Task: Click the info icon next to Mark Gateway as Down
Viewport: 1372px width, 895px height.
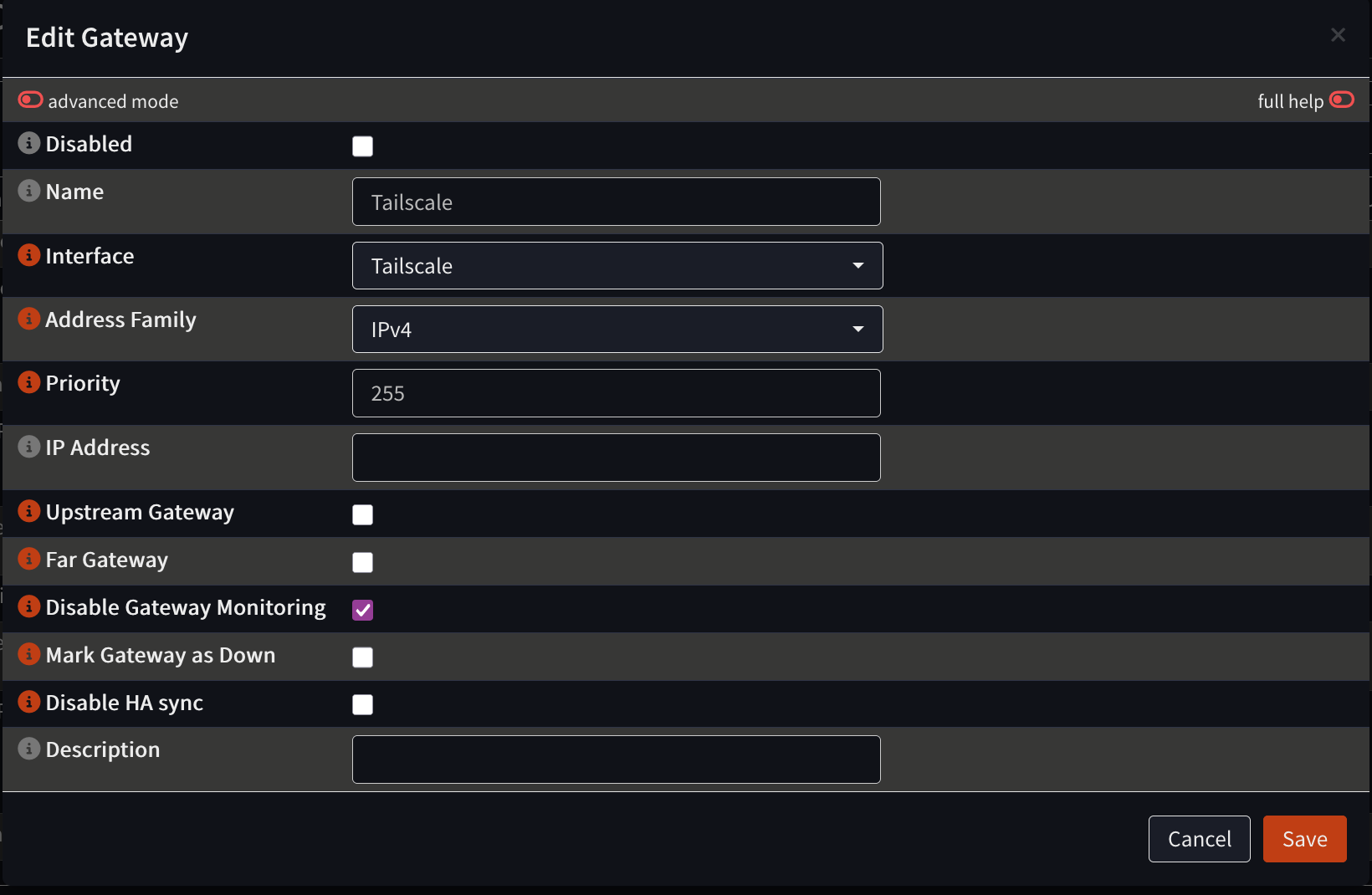Action: point(29,654)
